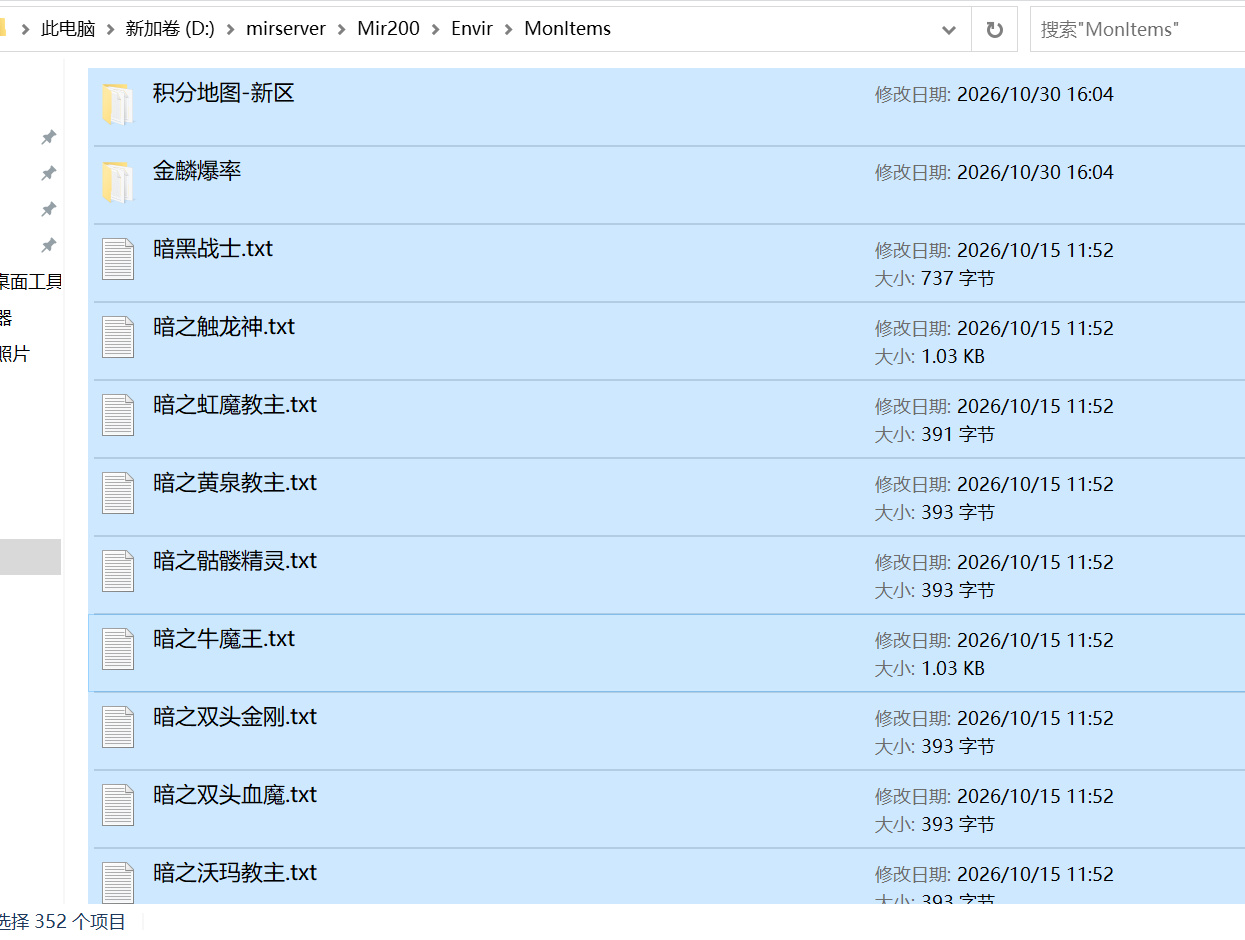
Task: Click pin icon above 桌面工具 entry
Action: coord(48,245)
